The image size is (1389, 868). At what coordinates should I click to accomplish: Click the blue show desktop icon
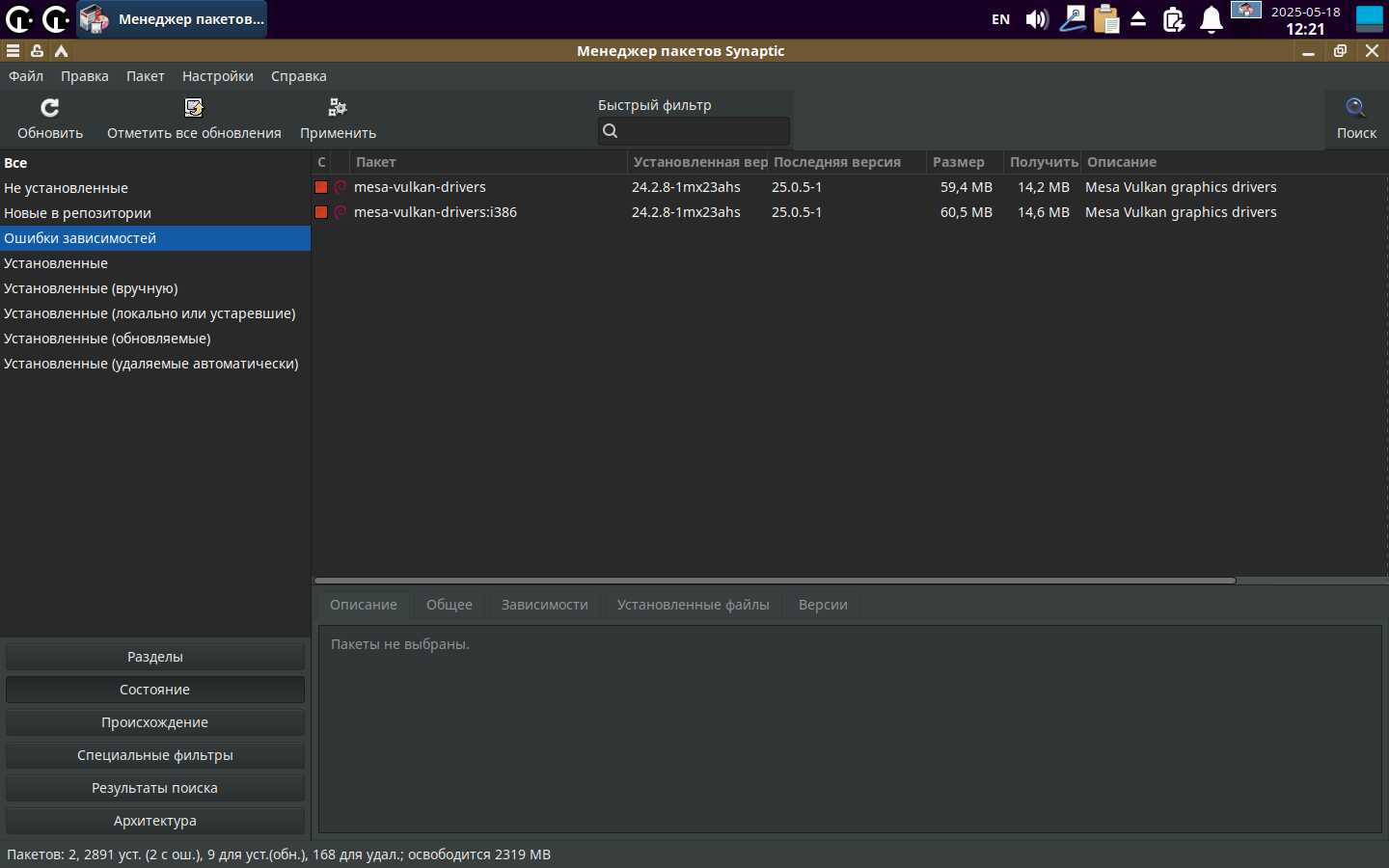point(1370,19)
